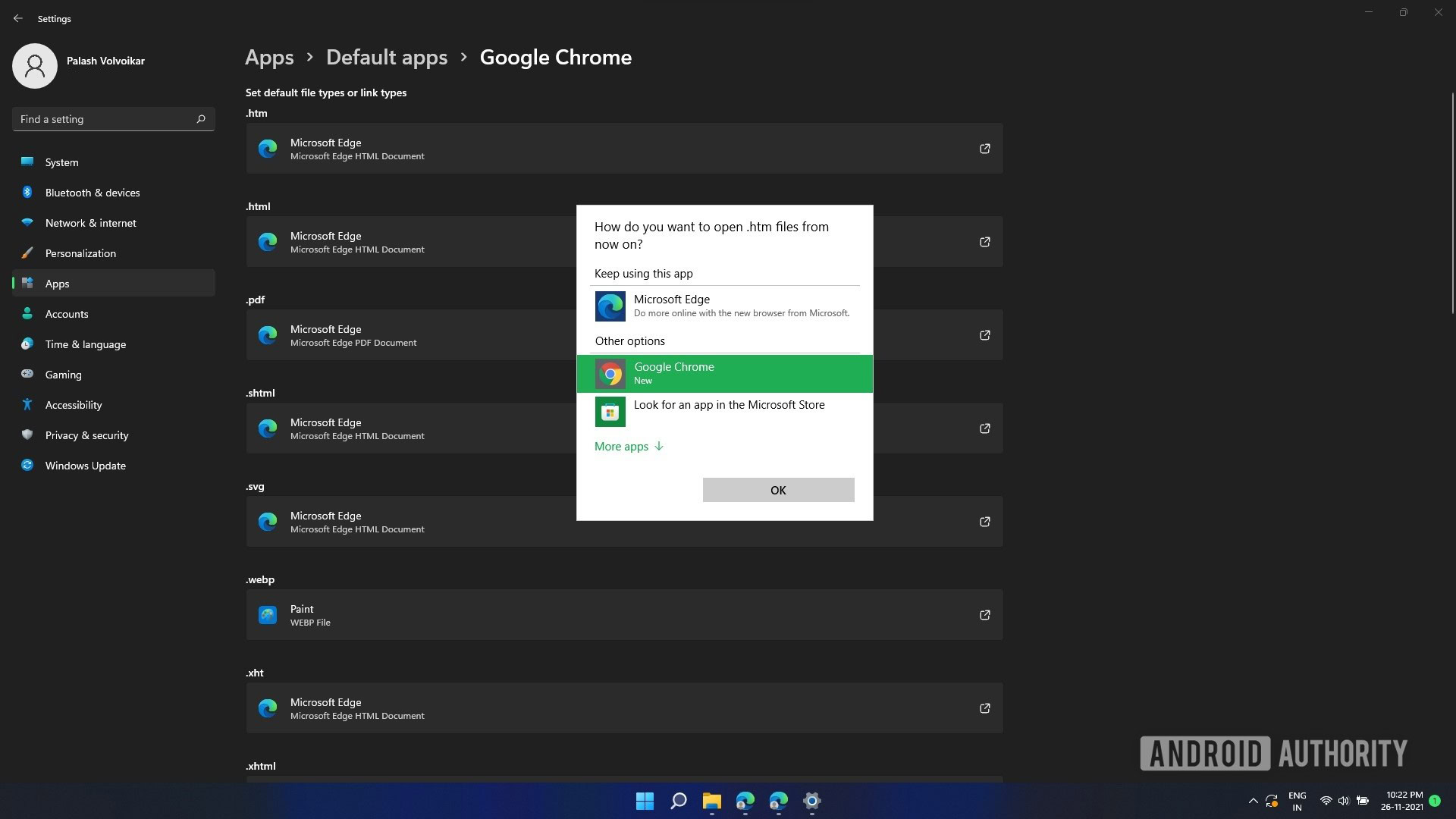Click the Accessibility figure icon
1456x819 pixels.
[x=27, y=404]
